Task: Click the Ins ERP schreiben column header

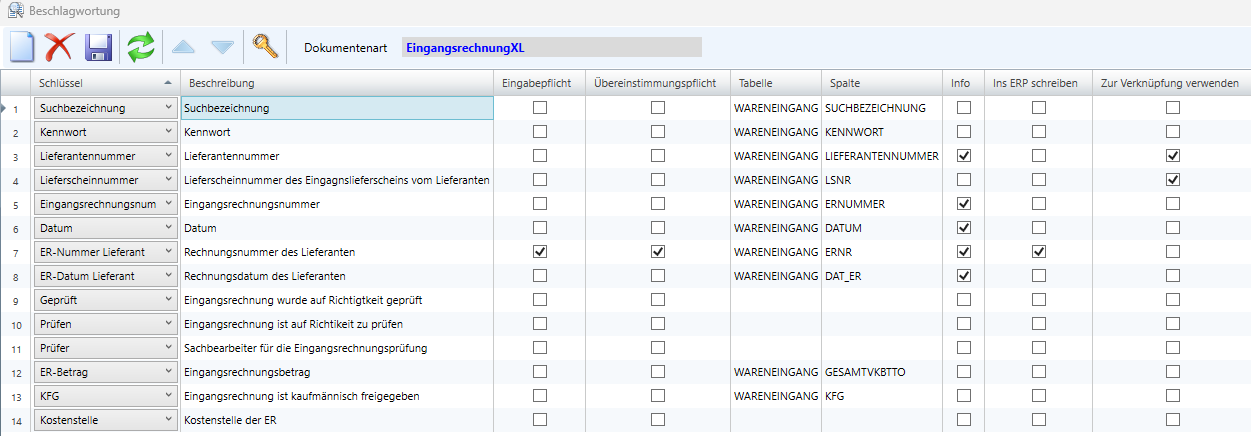Action: coord(1035,83)
